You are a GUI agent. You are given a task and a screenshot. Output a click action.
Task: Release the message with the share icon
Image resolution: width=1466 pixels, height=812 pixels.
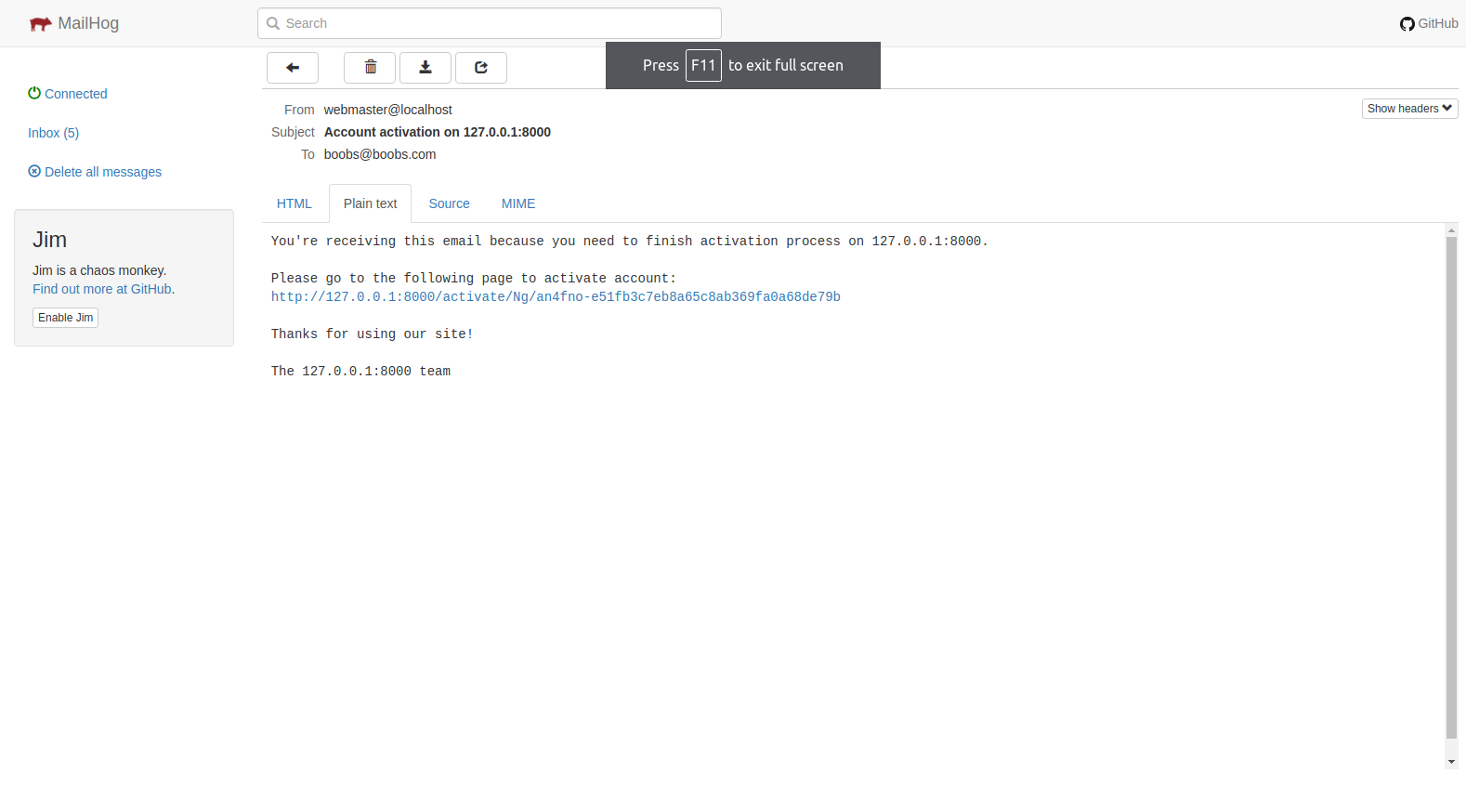point(481,68)
